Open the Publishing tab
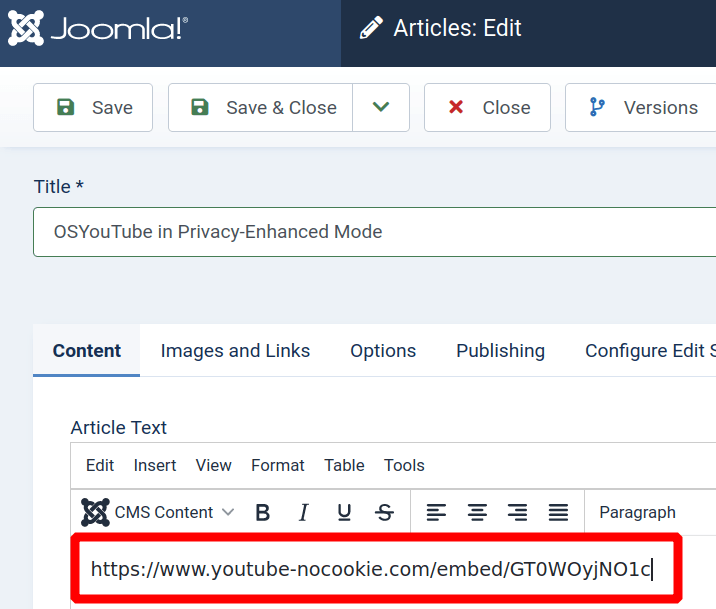 tap(500, 351)
